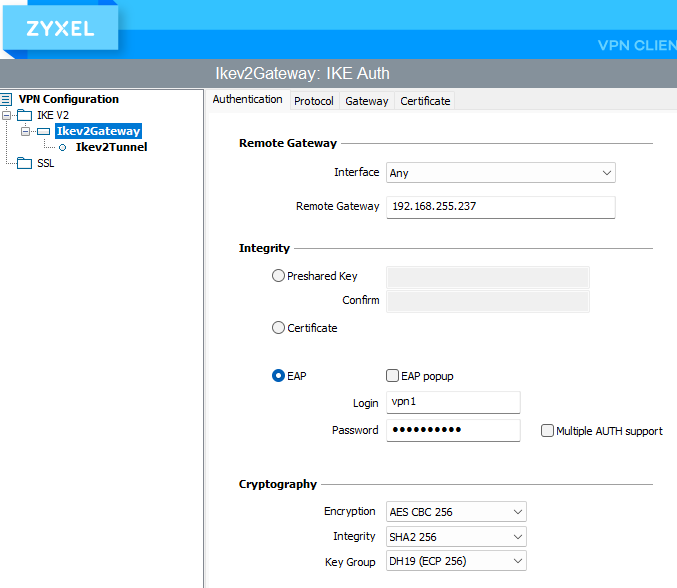Click the ZYXEL logo
This screenshot has height=588, width=677.
click(x=60, y=29)
